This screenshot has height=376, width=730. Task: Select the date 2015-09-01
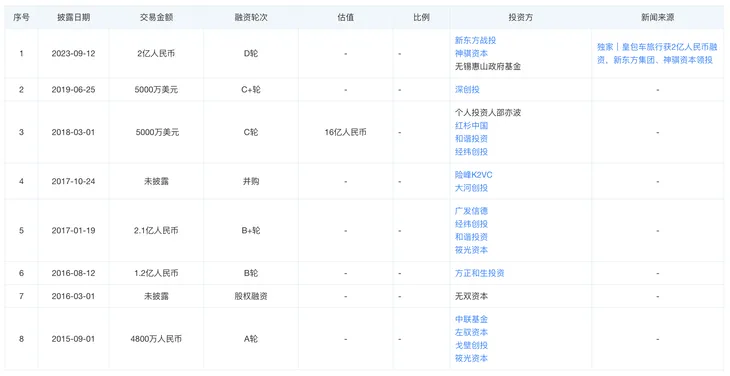[73, 339]
